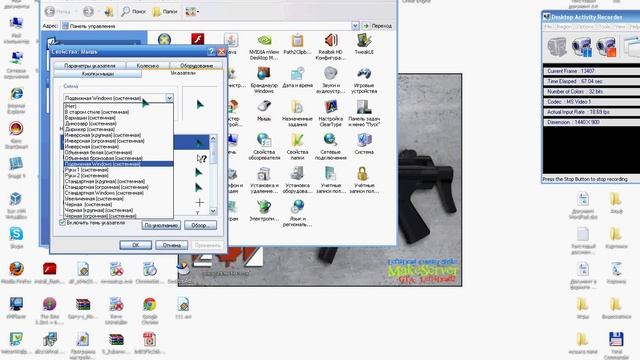
Task: Click the По умолчанию button
Action: pos(161,225)
